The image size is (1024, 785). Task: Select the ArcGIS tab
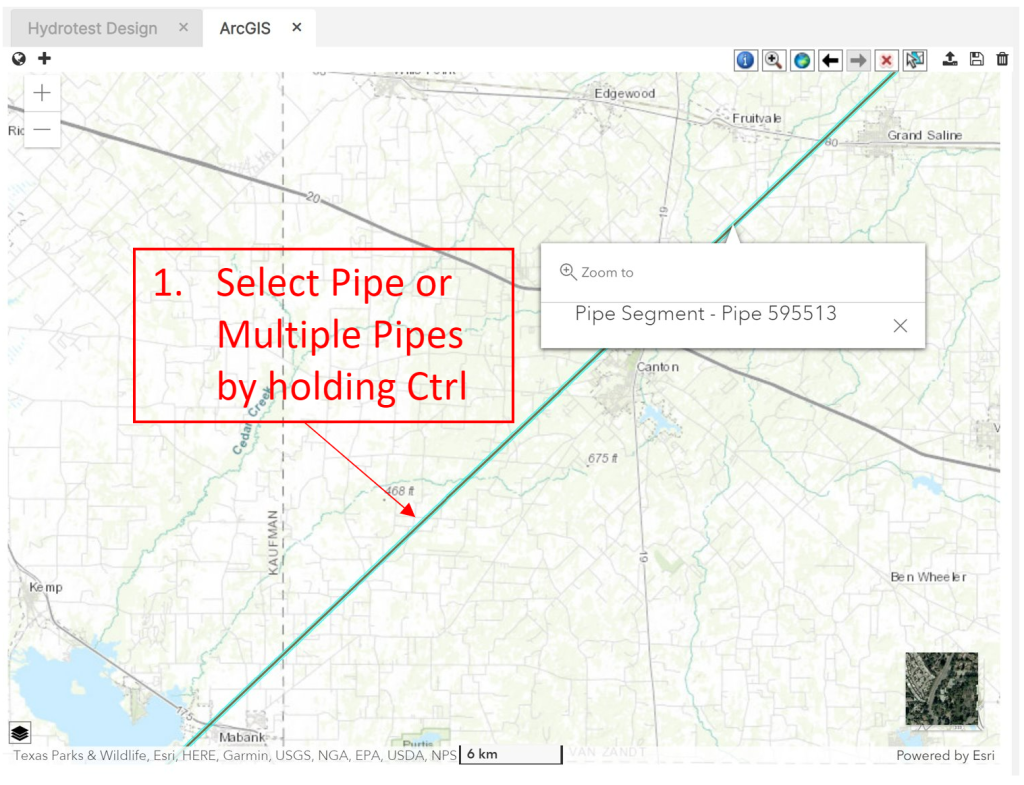pyautogui.click(x=245, y=28)
